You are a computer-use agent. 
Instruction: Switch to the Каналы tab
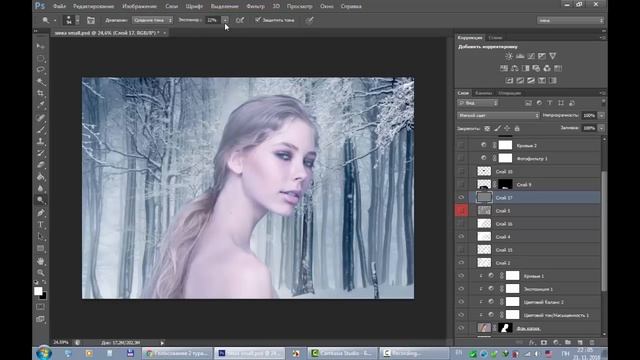click(x=484, y=93)
